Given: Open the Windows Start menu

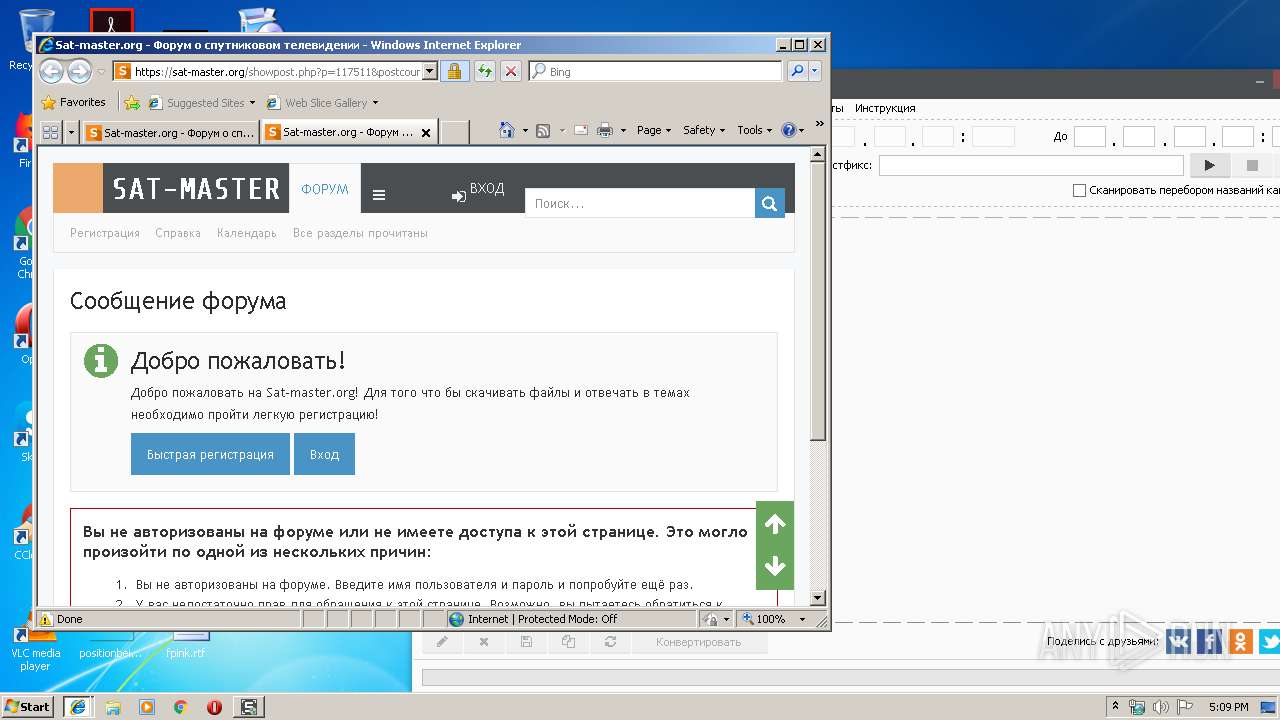Looking at the screenshot, I should click(x=27, y=706).
